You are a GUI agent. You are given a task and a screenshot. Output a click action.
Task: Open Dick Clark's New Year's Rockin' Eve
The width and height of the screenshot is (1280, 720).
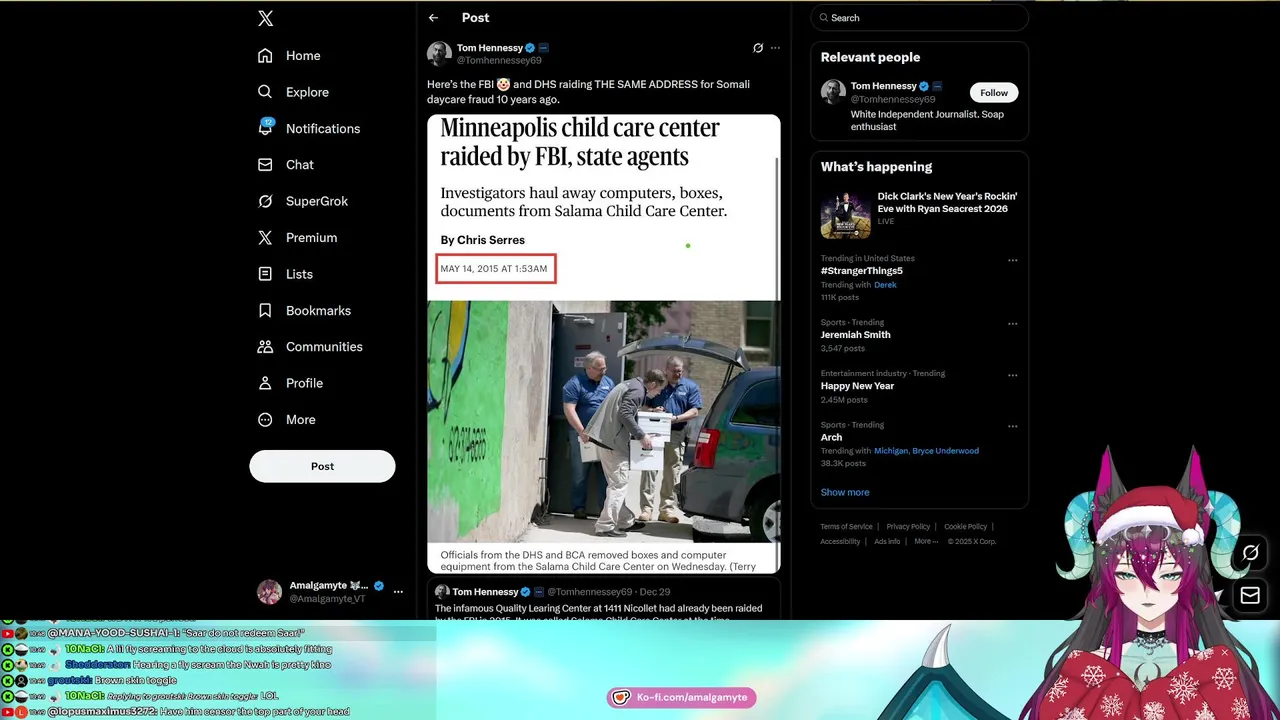[x=946, y=203]
